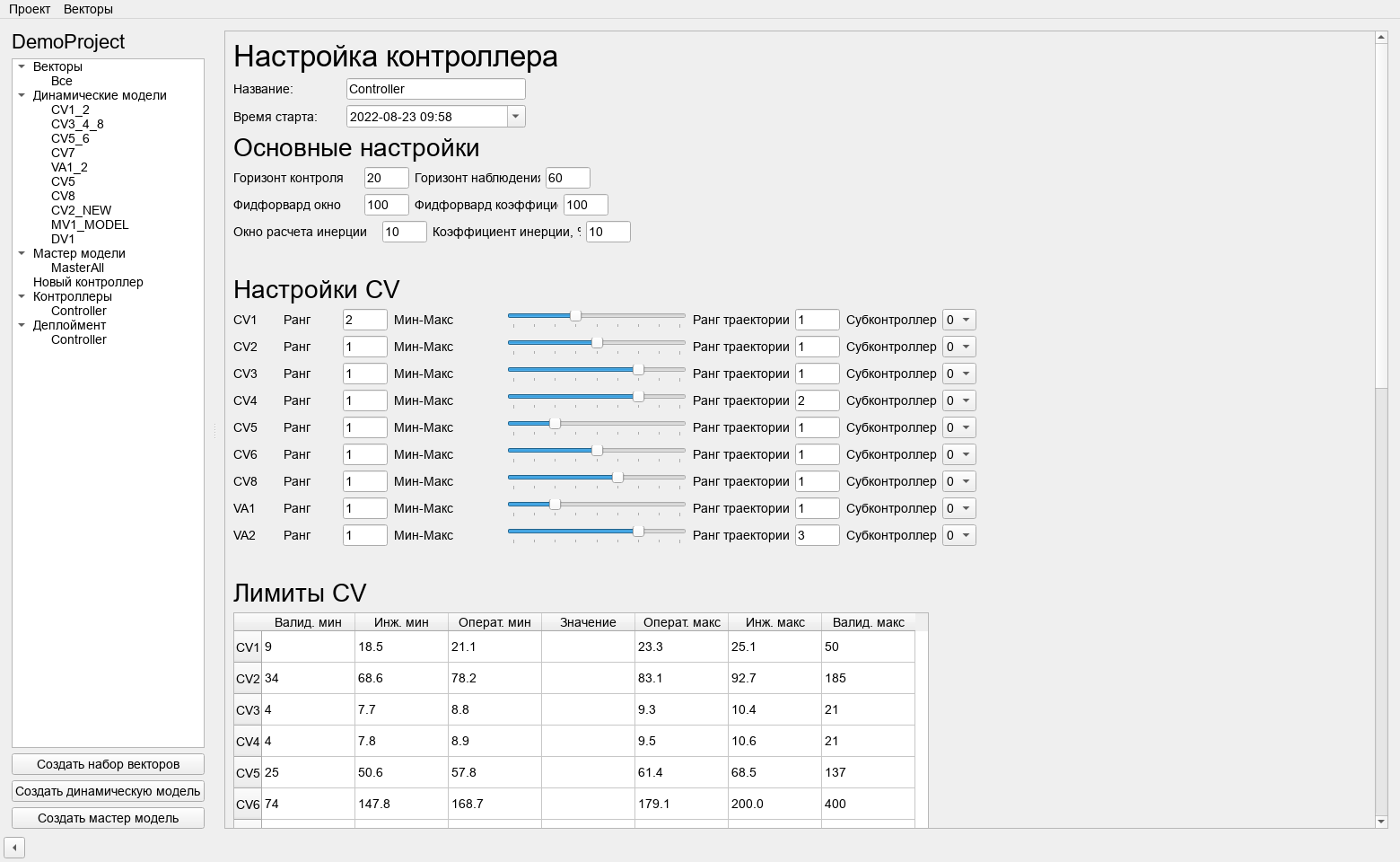Image resolution: width=1400 pixels, height=862 pixels.
Task: Open the Векторы menu
Action: (88, 9)
